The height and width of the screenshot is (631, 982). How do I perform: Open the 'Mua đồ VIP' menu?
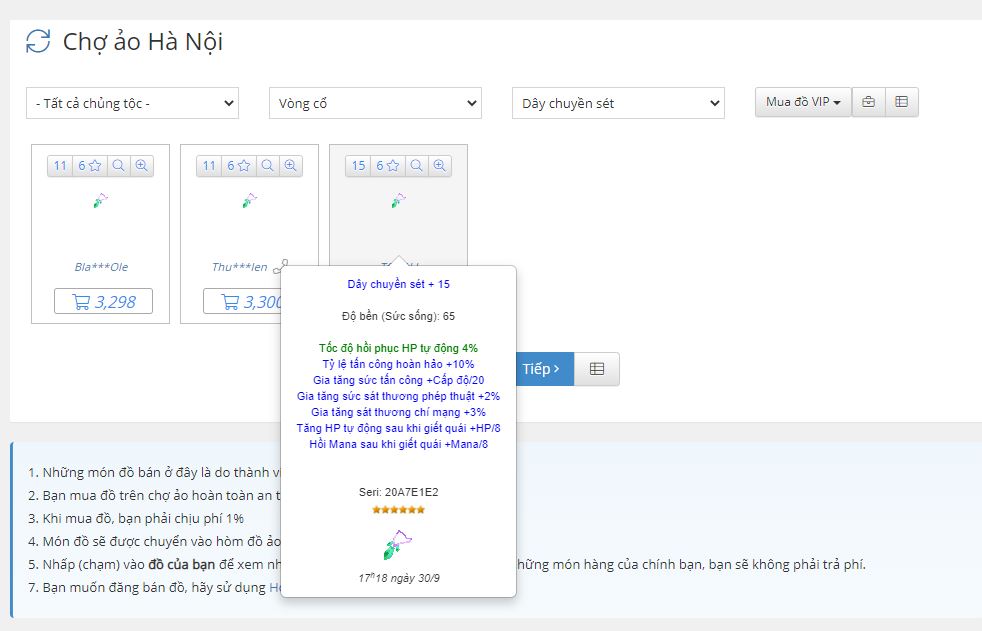802,102
